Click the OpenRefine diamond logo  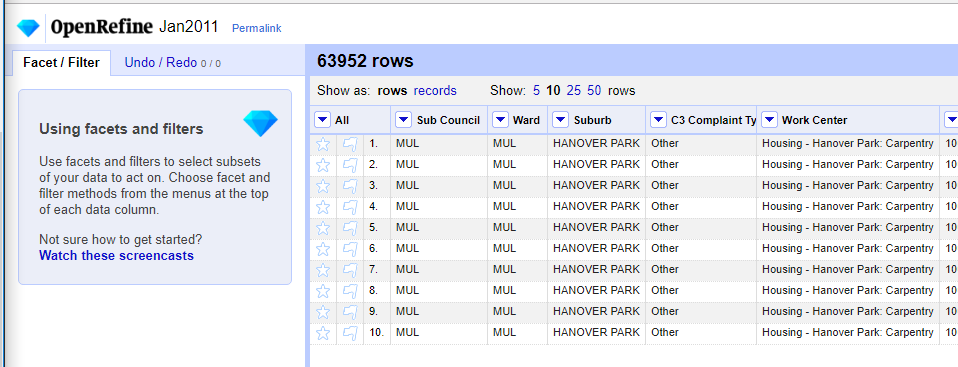coord(28,27)
